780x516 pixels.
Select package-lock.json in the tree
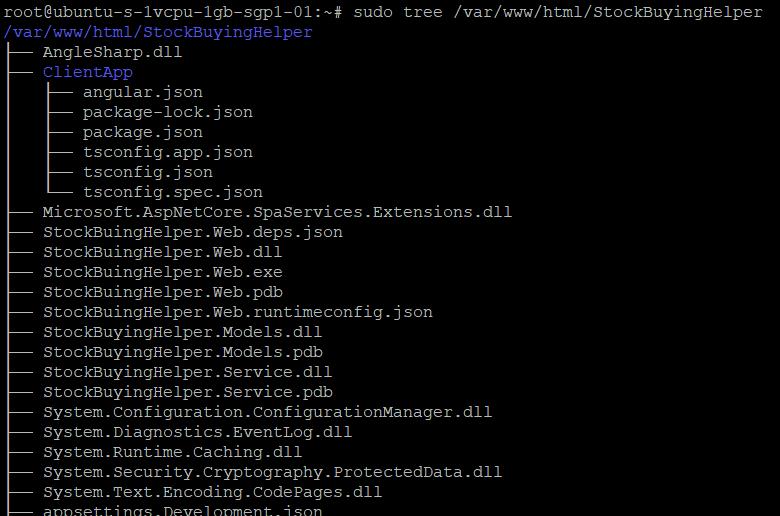[168, 112]
